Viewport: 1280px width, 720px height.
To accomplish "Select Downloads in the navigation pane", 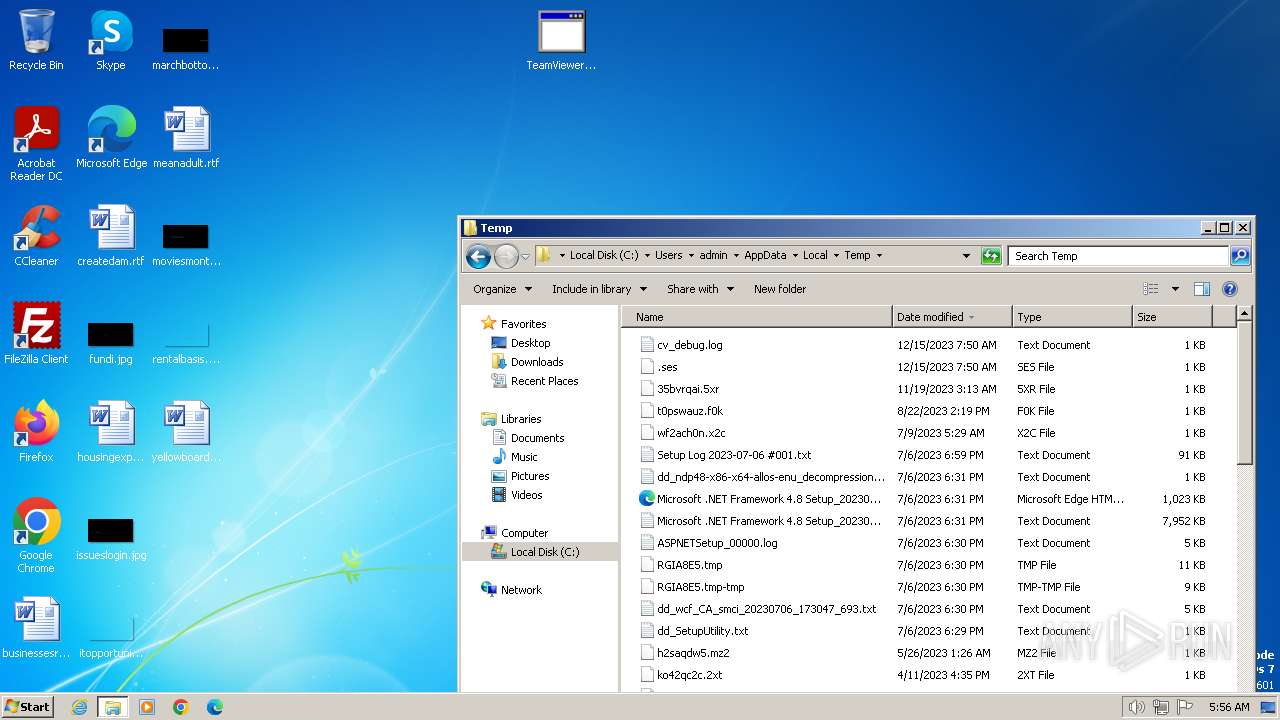I will [x=537, y=362].
